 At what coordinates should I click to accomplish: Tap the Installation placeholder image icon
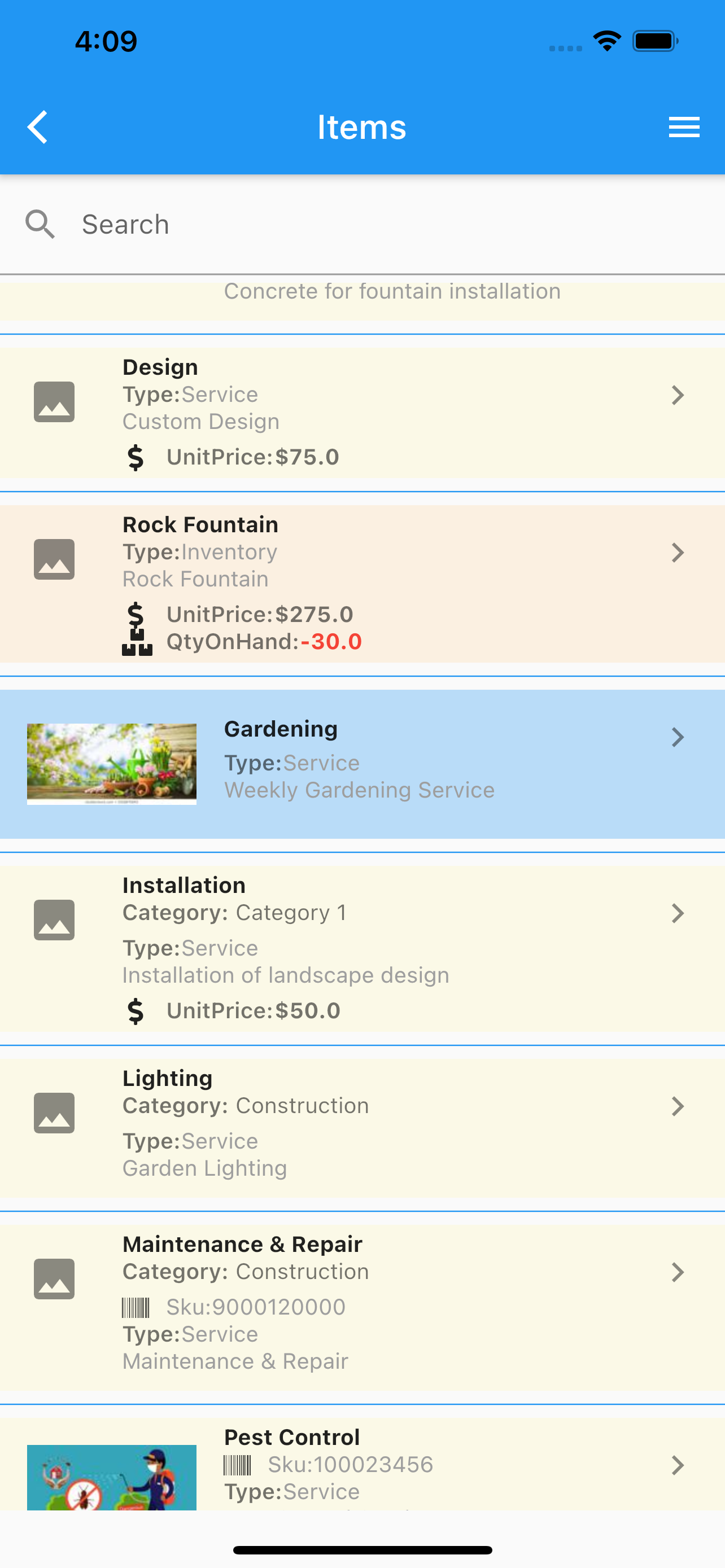click(x=54, y=919)
